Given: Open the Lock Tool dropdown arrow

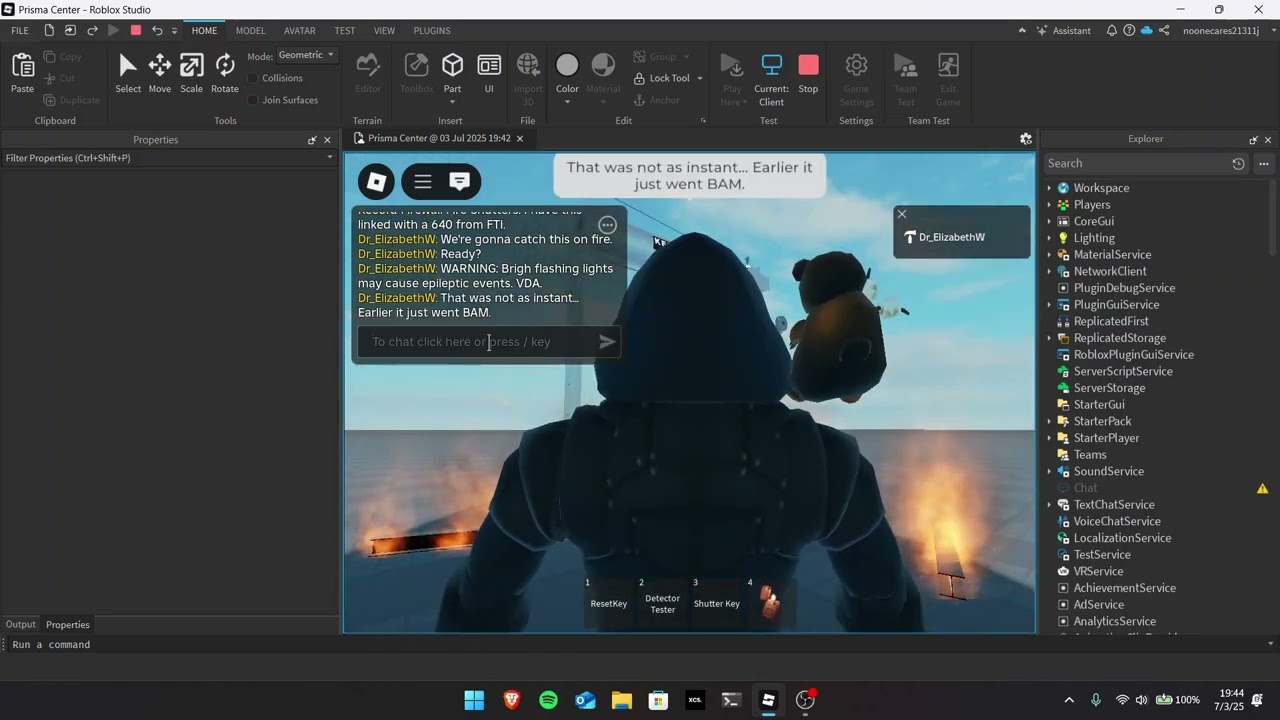Looking at the screenshot, I should [699, 78].
